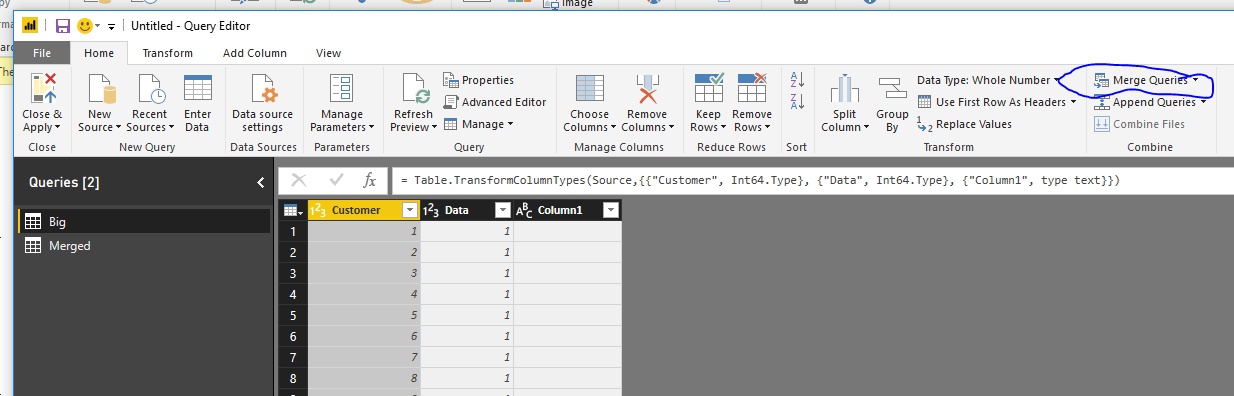This screenshot has width=1234, height=396.
Task: Collapse the Queries pane with the chevron
Action: [x=260, y=183]
